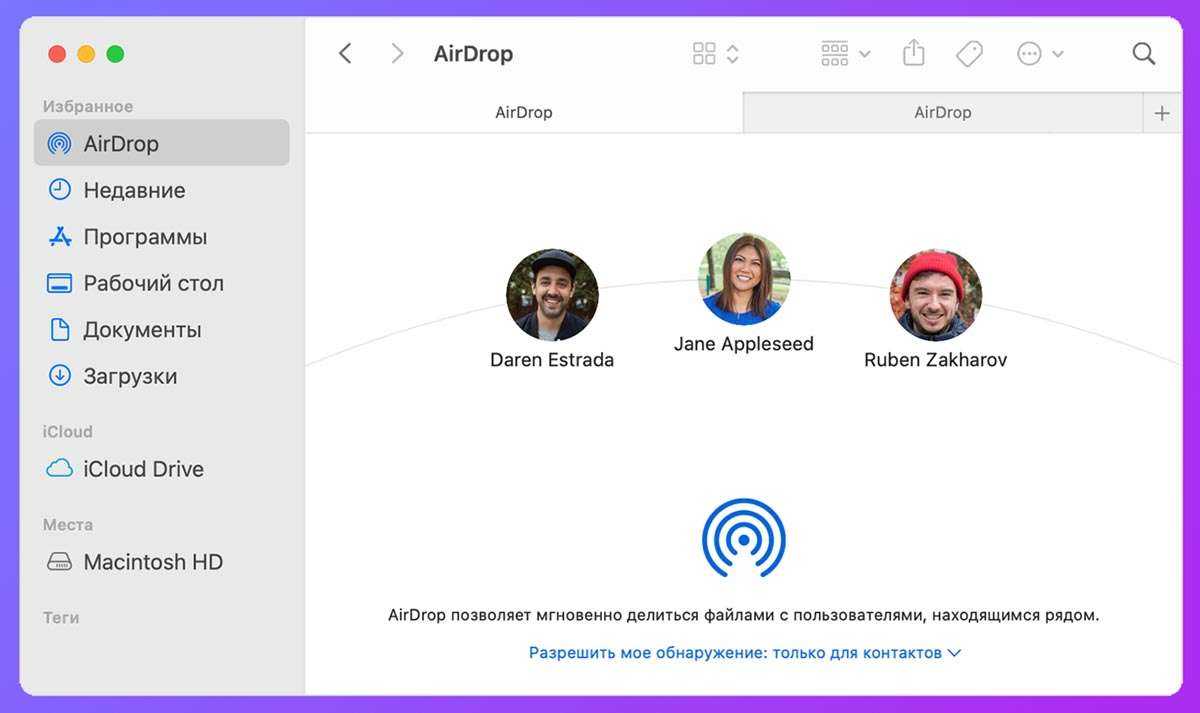Switch view mode with icon view selector
The width and height of the screenshot is (1200, 713).
[x=716, y=53]
